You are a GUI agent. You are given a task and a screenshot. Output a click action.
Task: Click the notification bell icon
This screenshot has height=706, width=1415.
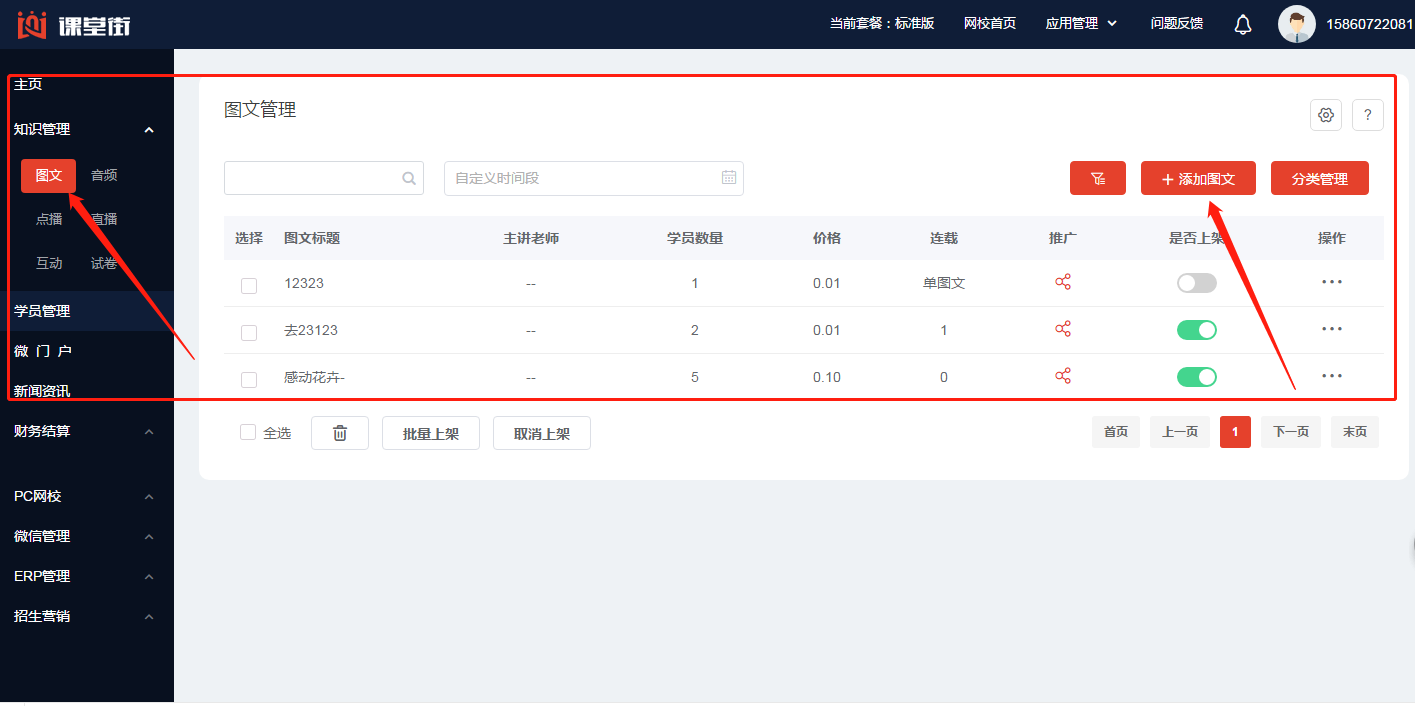click(1243, 24)
